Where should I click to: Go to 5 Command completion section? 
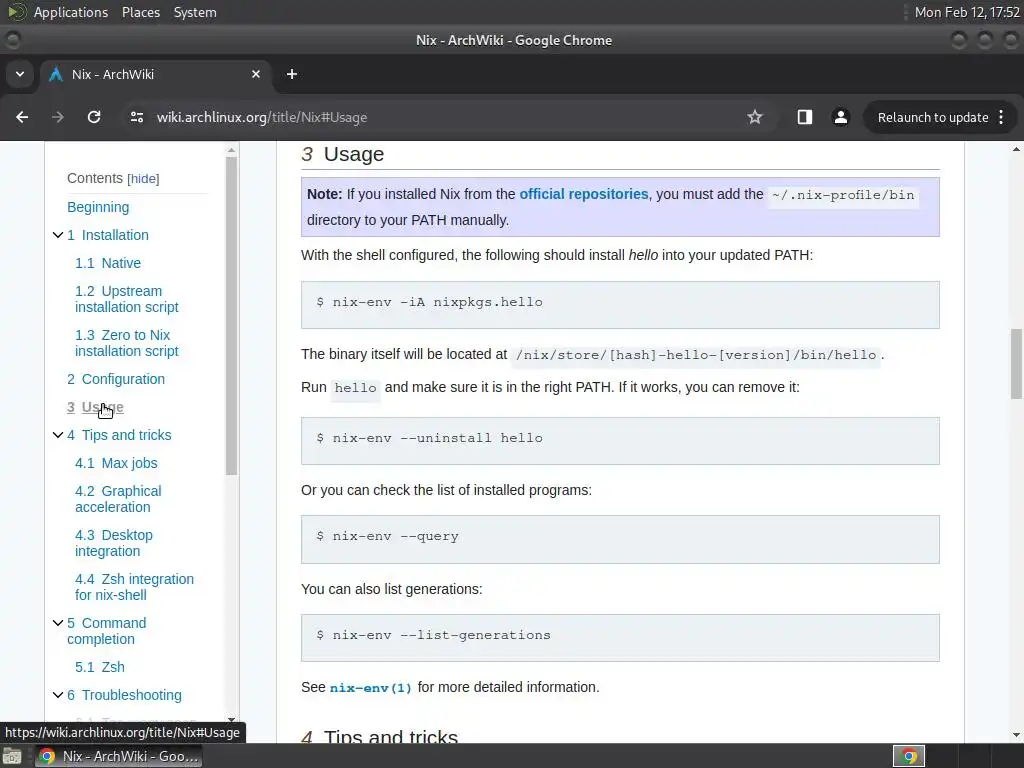[x=106, y=631]
